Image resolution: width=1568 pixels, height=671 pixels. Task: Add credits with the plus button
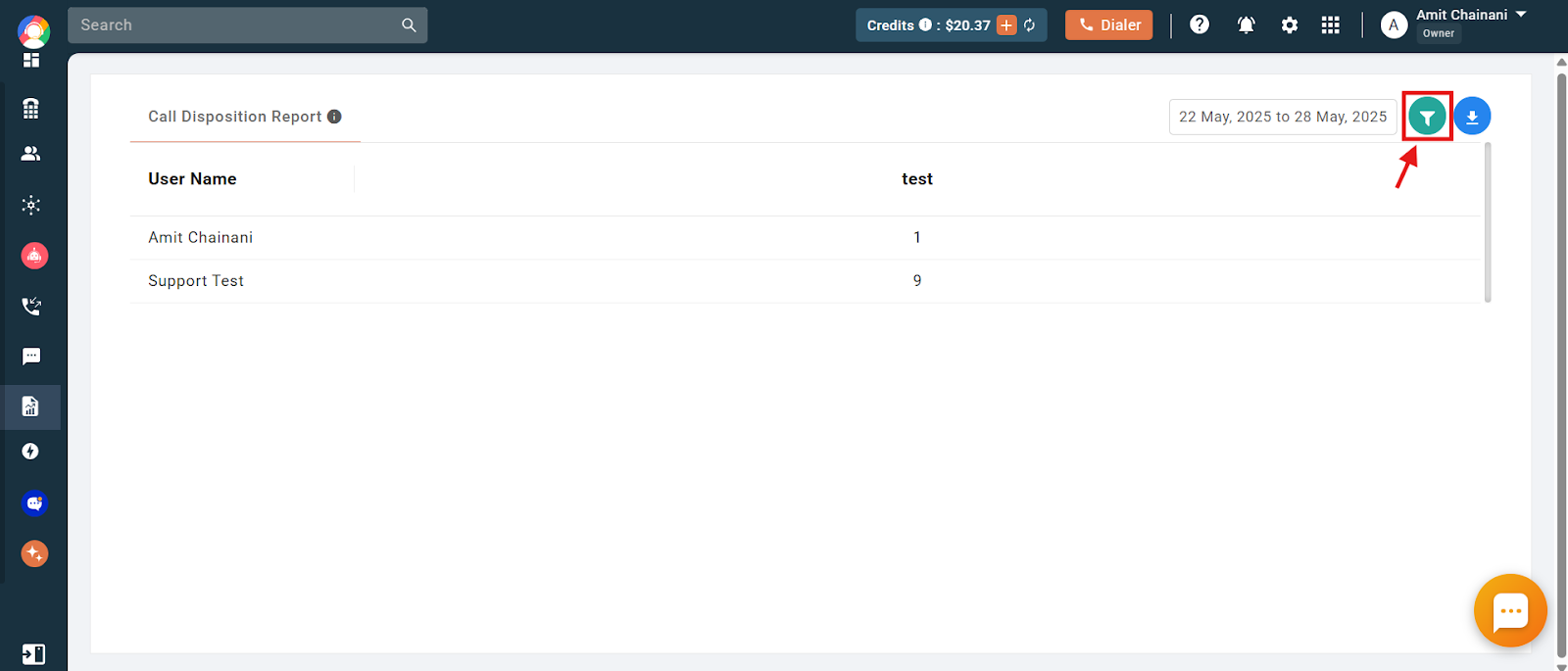1006,25
